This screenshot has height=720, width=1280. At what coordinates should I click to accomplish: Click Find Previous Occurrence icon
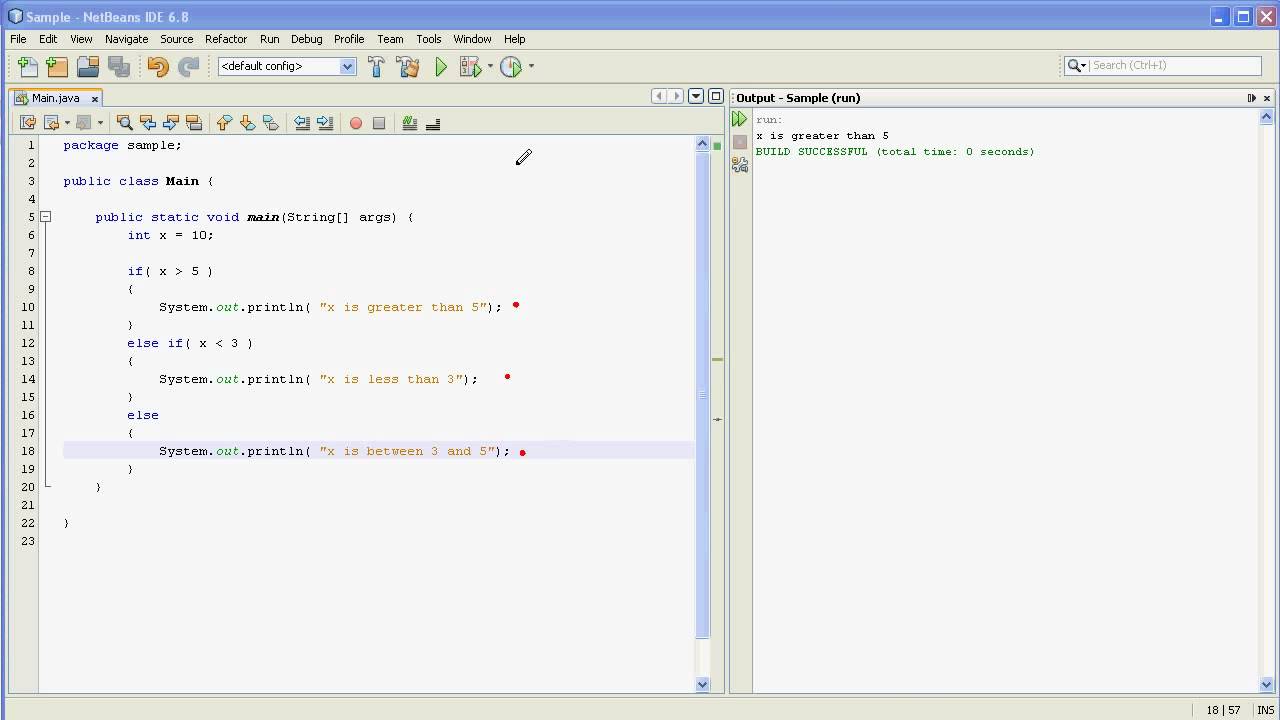point(148,123)
